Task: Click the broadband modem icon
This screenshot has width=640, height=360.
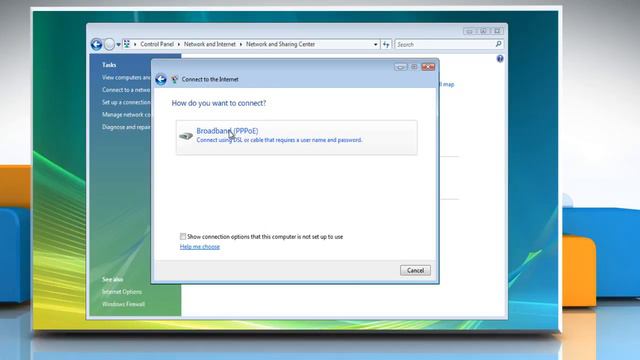Action: tap(186, 136)
